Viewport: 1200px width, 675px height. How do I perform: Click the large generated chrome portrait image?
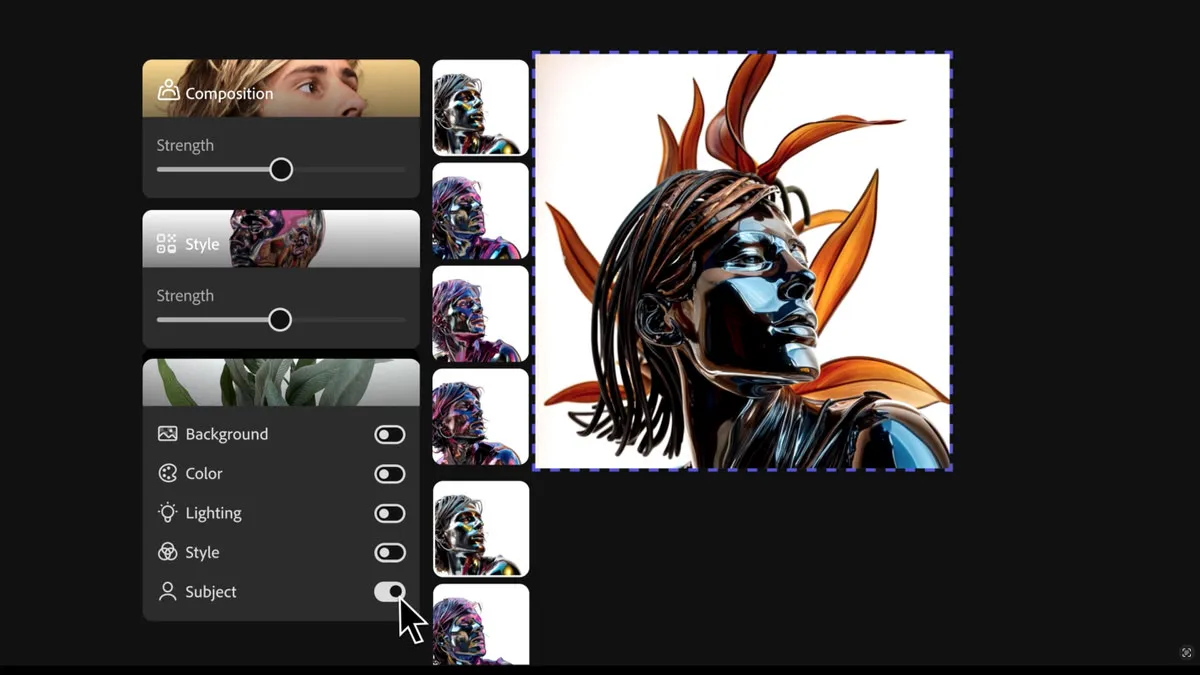(743, 261)
